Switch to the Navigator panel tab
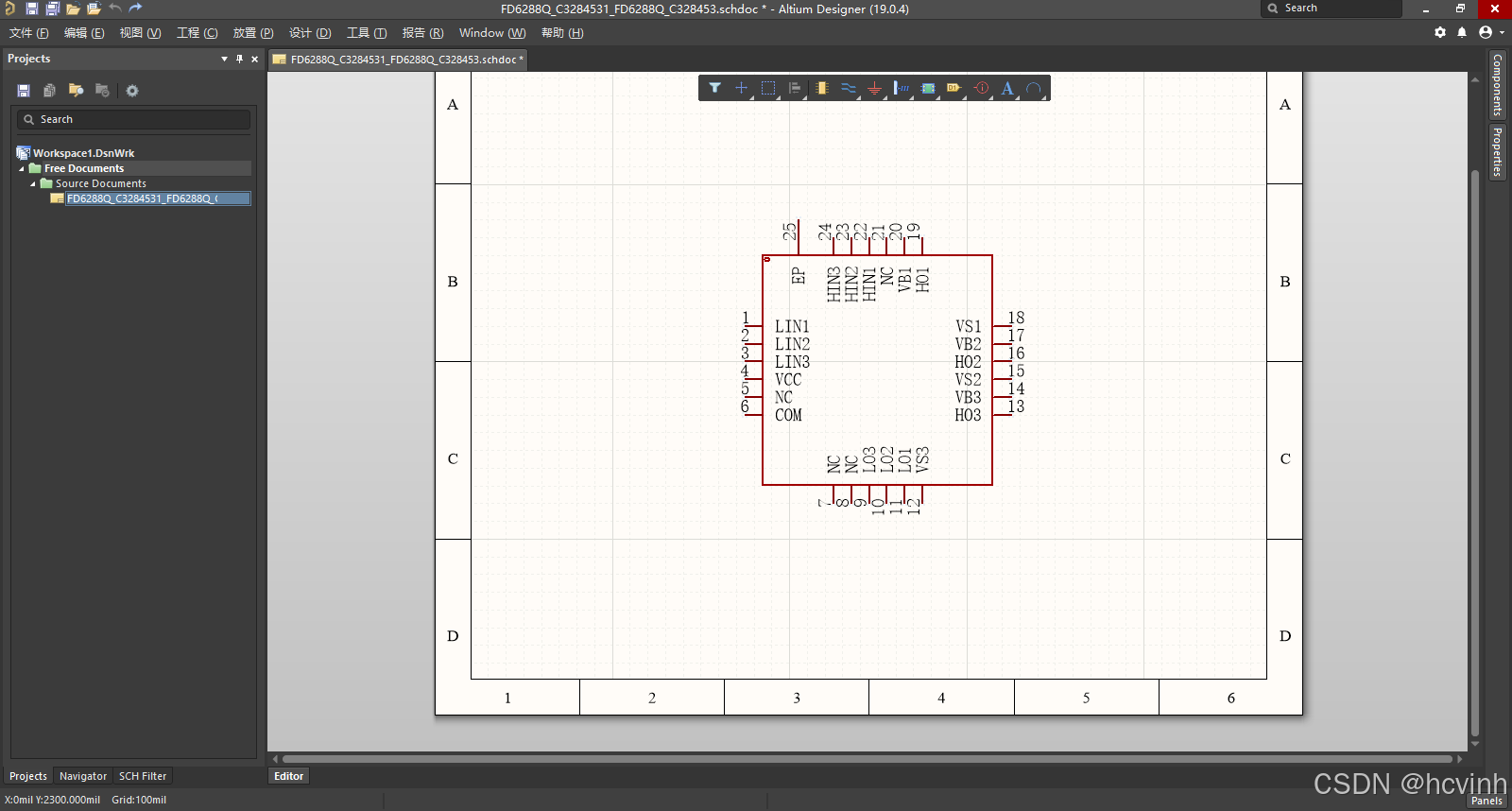The image size is (1512, 811). tap(83, 776)
